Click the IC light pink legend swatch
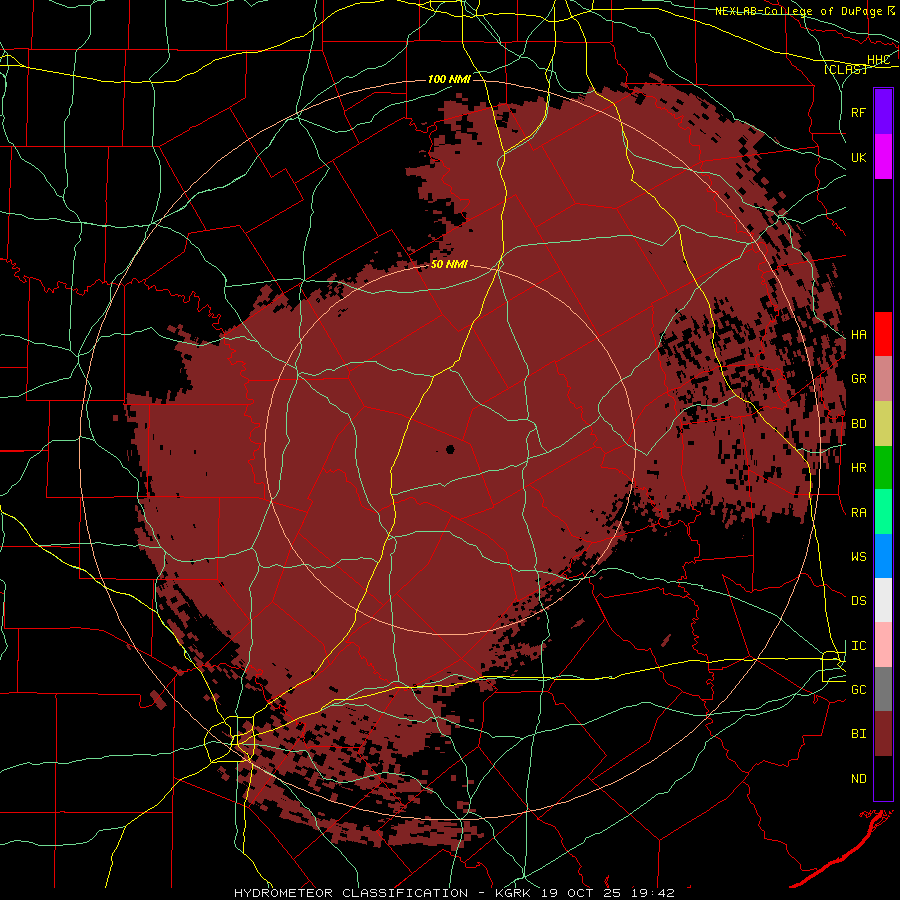Screen dimensions: 900x900 click(x=883, y=645)
